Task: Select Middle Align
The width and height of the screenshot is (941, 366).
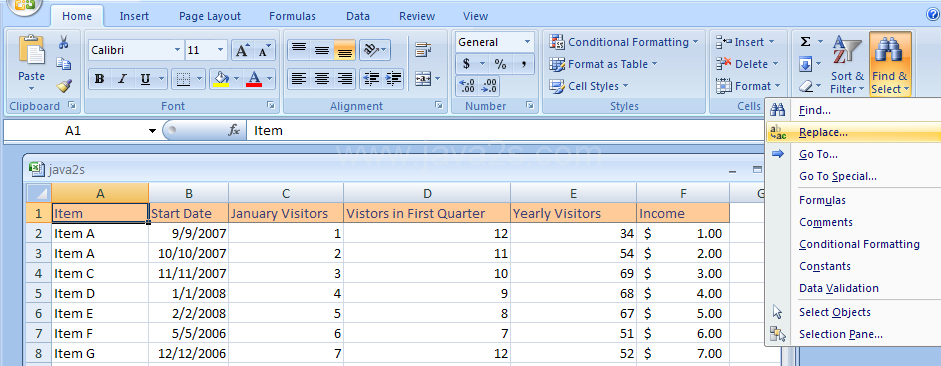Action: (x=322, y=50)
